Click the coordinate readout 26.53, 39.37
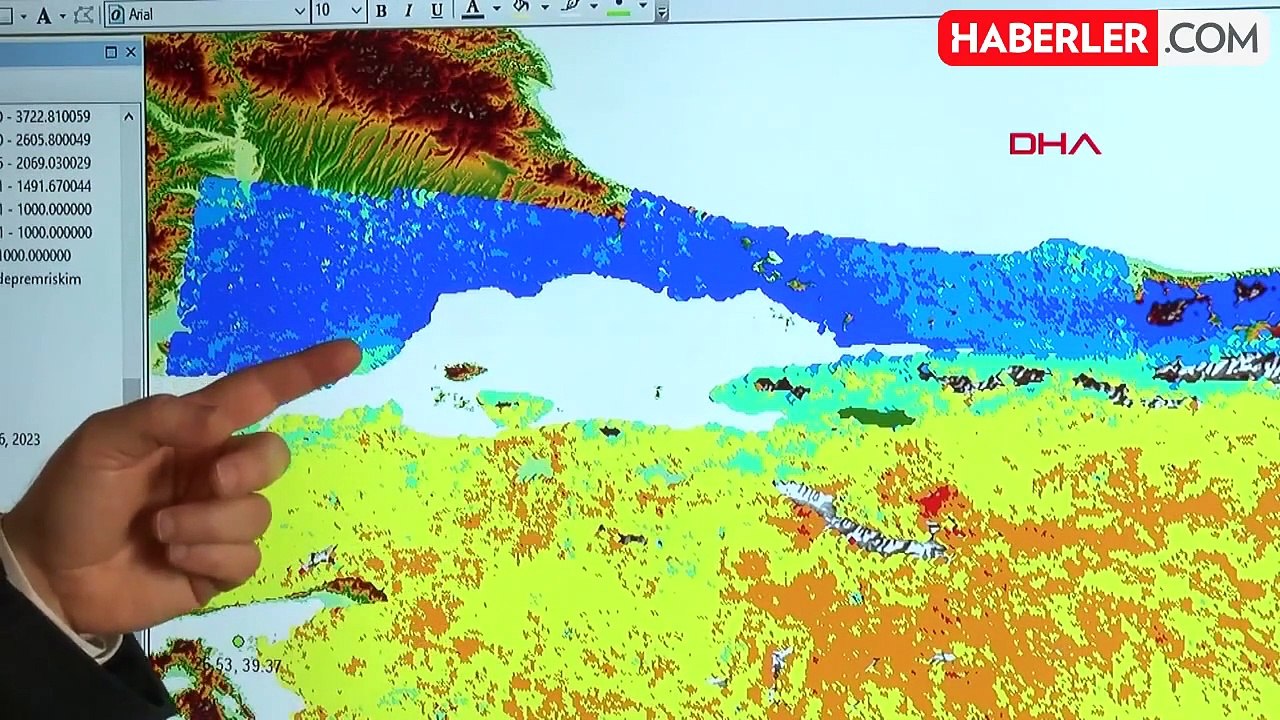 pos(240,665)
